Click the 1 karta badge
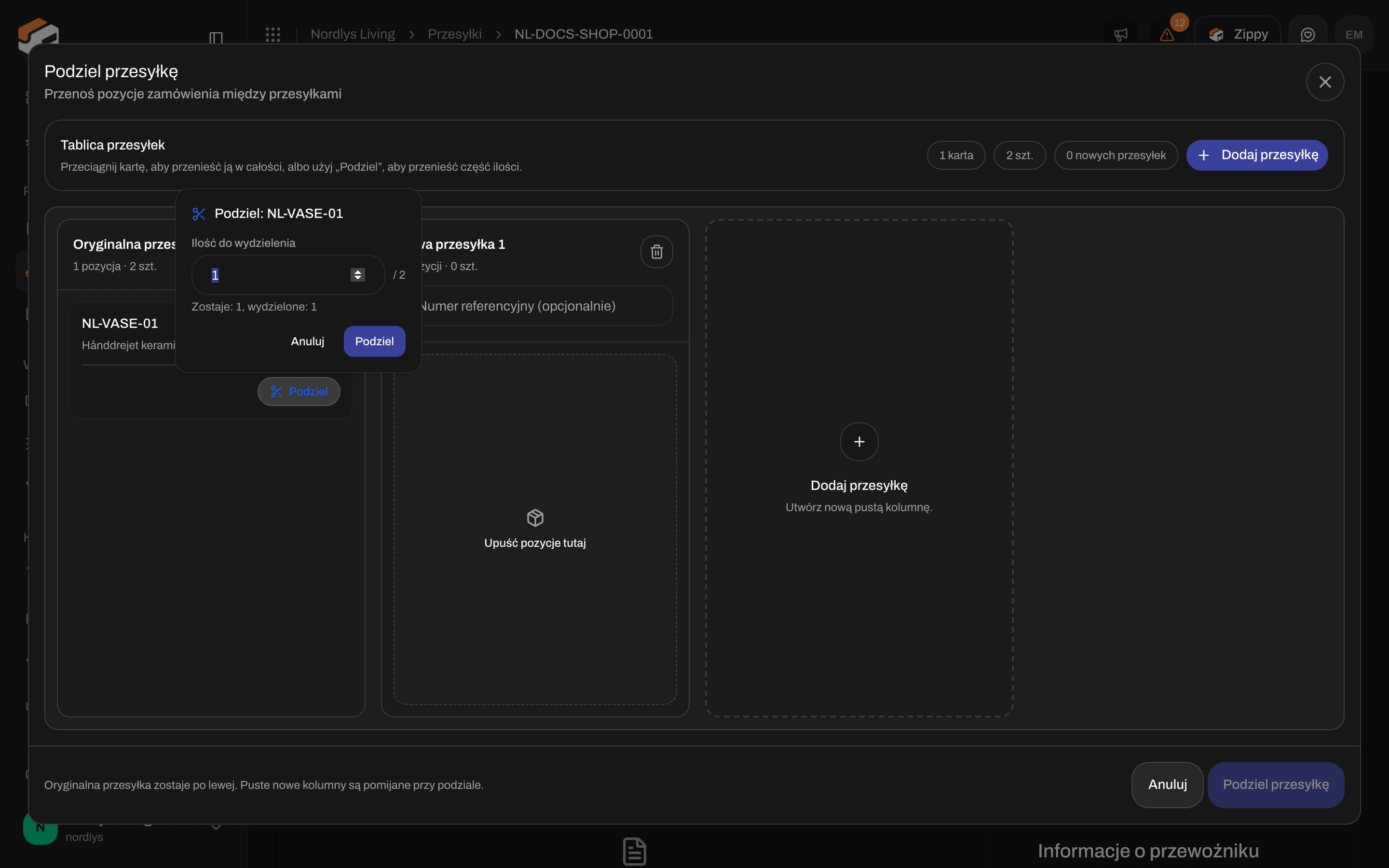 pyautogui.click(x=956, y=156)
